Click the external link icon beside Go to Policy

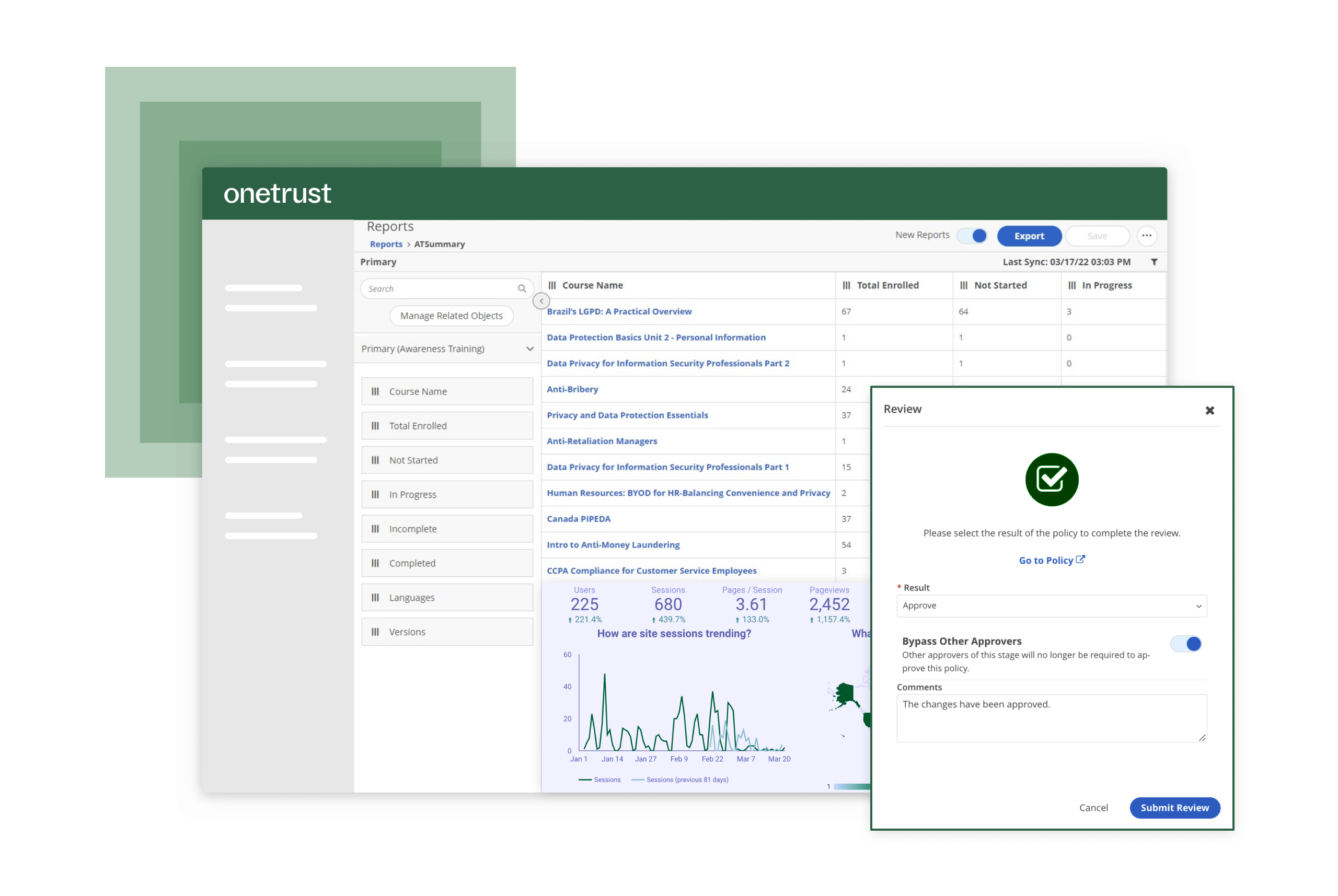click(x=1080, y=560)
